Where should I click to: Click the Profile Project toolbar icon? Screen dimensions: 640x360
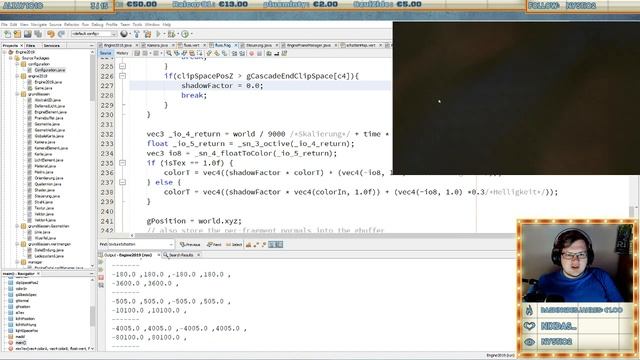185,34
